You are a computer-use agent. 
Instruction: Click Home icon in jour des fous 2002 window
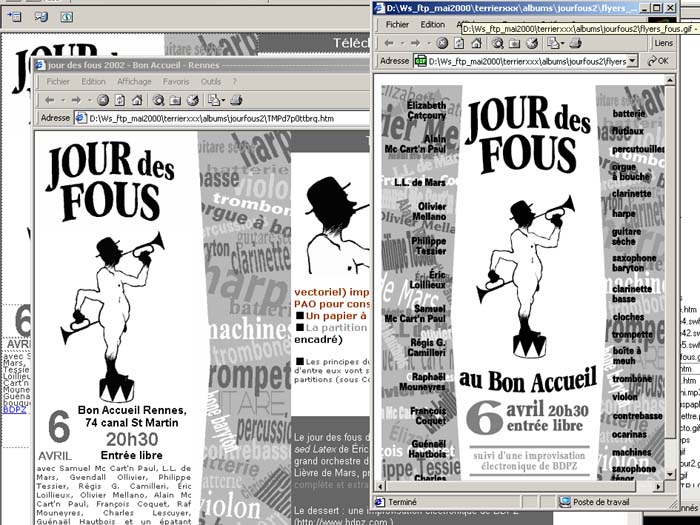click(x=137, y=100)
